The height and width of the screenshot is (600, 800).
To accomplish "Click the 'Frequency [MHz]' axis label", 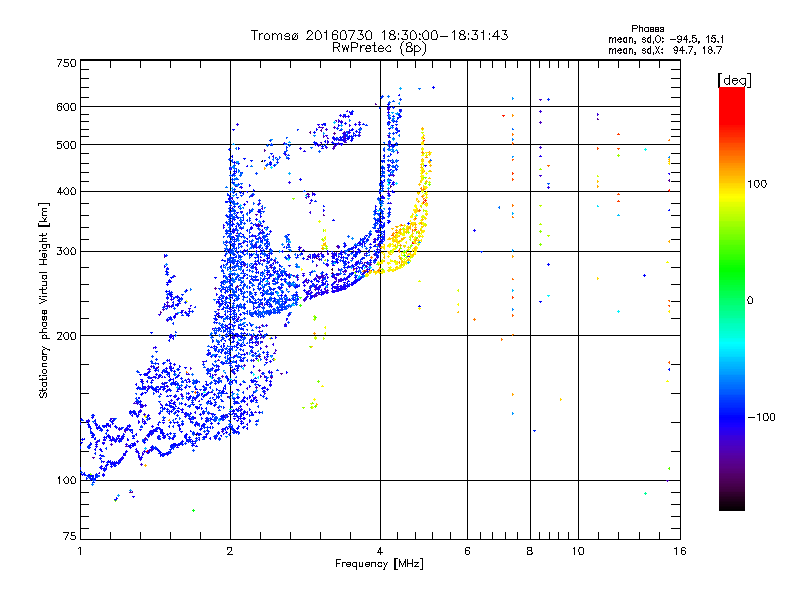I will [379, 564].
